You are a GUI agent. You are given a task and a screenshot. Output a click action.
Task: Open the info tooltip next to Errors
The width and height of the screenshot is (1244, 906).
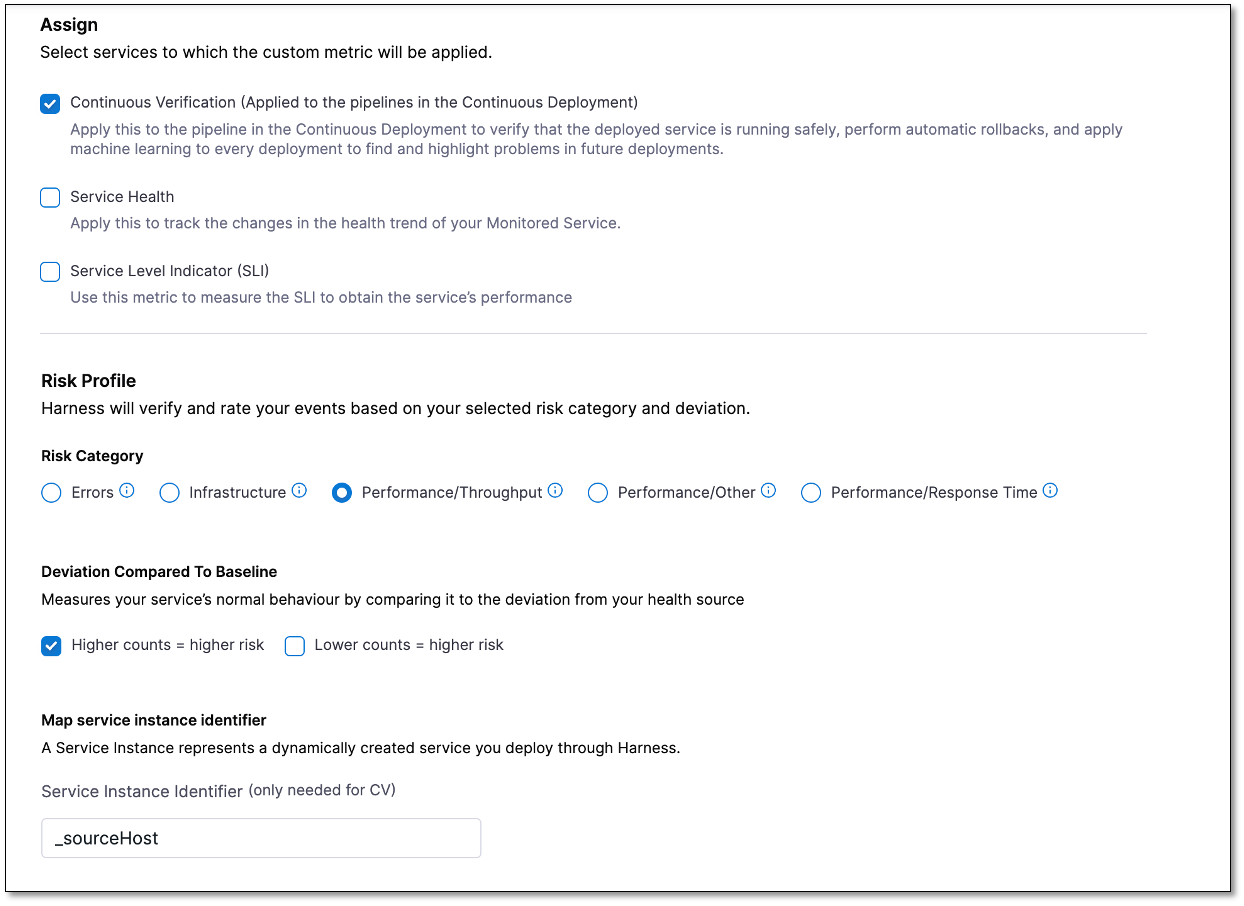(126, 491)
